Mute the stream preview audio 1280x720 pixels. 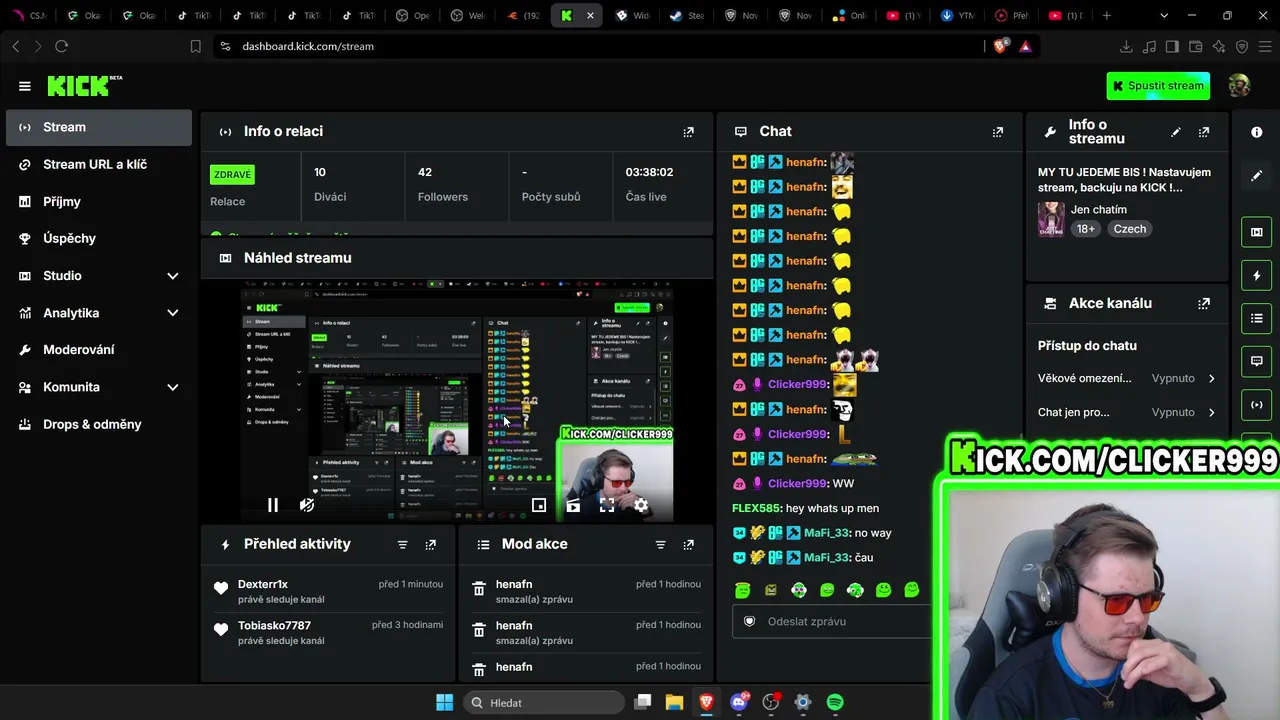[307, 505]
